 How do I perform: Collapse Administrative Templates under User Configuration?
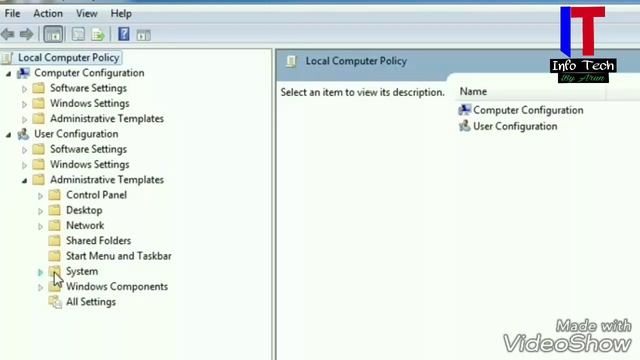tap(24, 180)
